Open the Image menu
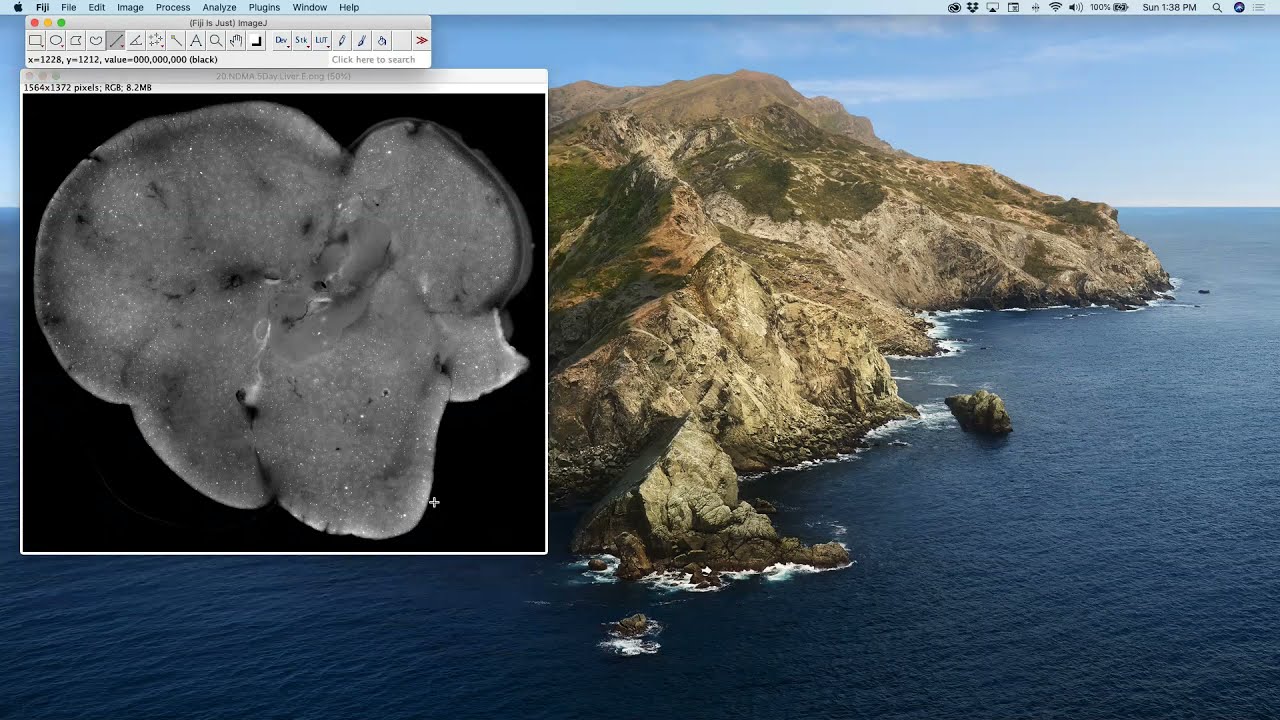The image size is (1280, 720). [x=131, y=7]
